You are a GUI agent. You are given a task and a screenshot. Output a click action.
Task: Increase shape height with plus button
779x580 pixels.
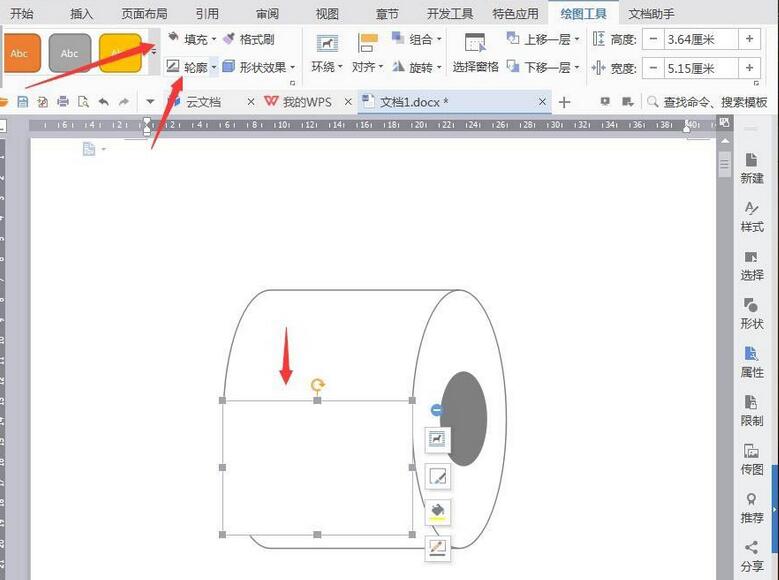[x=749, y=39]
